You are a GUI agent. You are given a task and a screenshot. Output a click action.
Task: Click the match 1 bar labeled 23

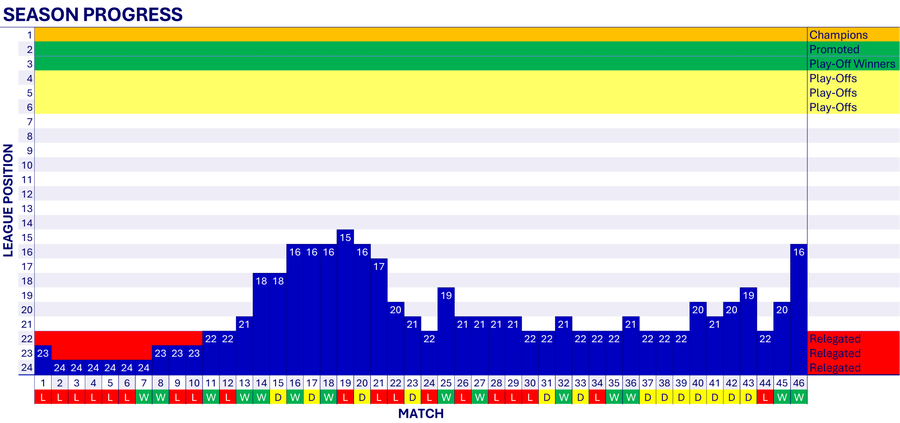coord(43,360)
